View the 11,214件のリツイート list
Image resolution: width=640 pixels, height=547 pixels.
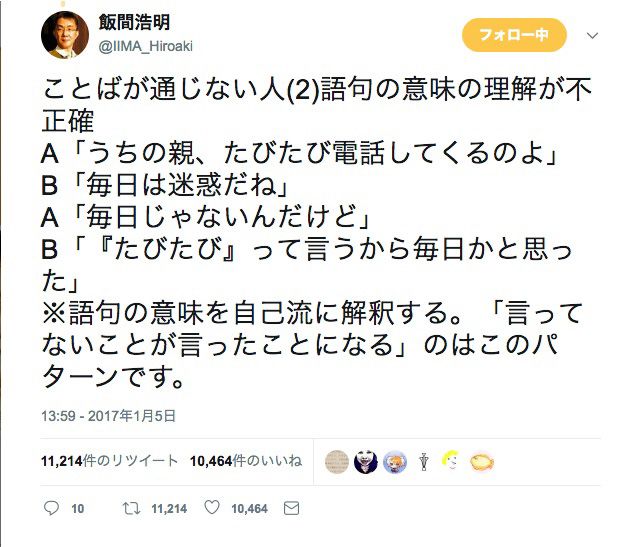tap(110, 461)
